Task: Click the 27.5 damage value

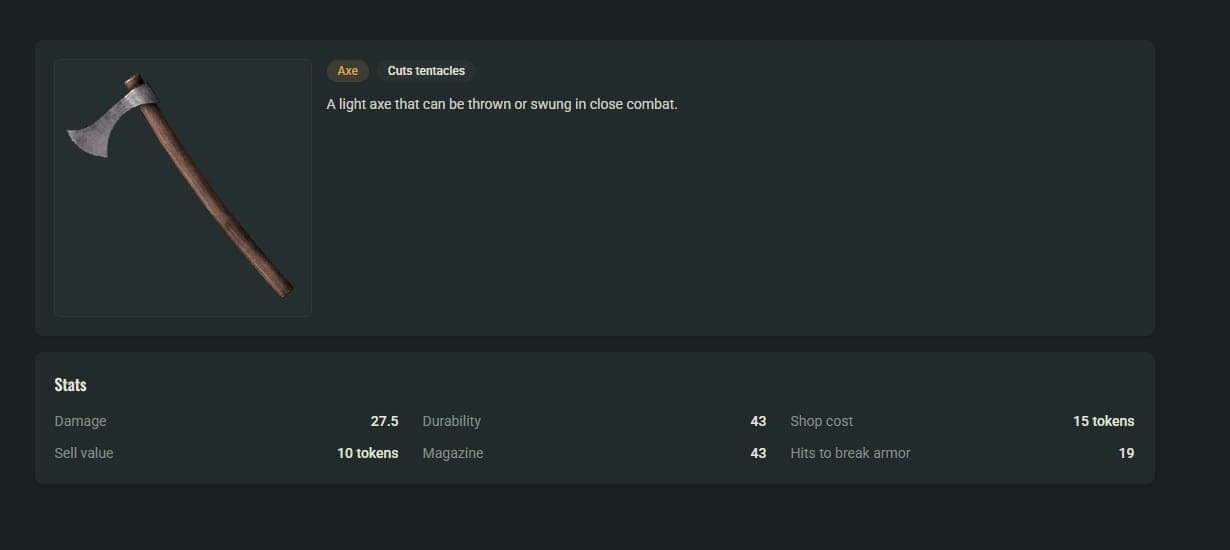Action: [x=384, y=421]
